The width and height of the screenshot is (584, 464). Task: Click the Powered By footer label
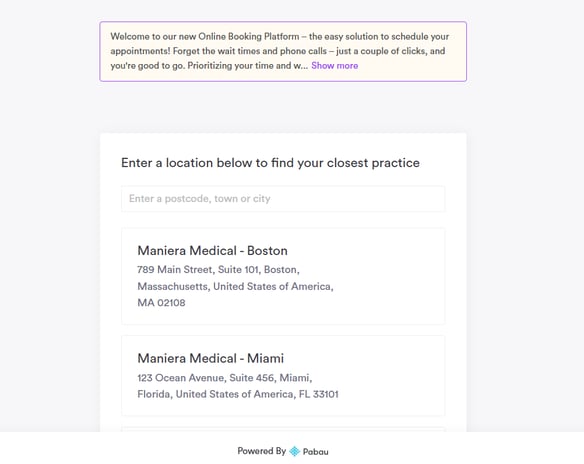click(261, 451)
